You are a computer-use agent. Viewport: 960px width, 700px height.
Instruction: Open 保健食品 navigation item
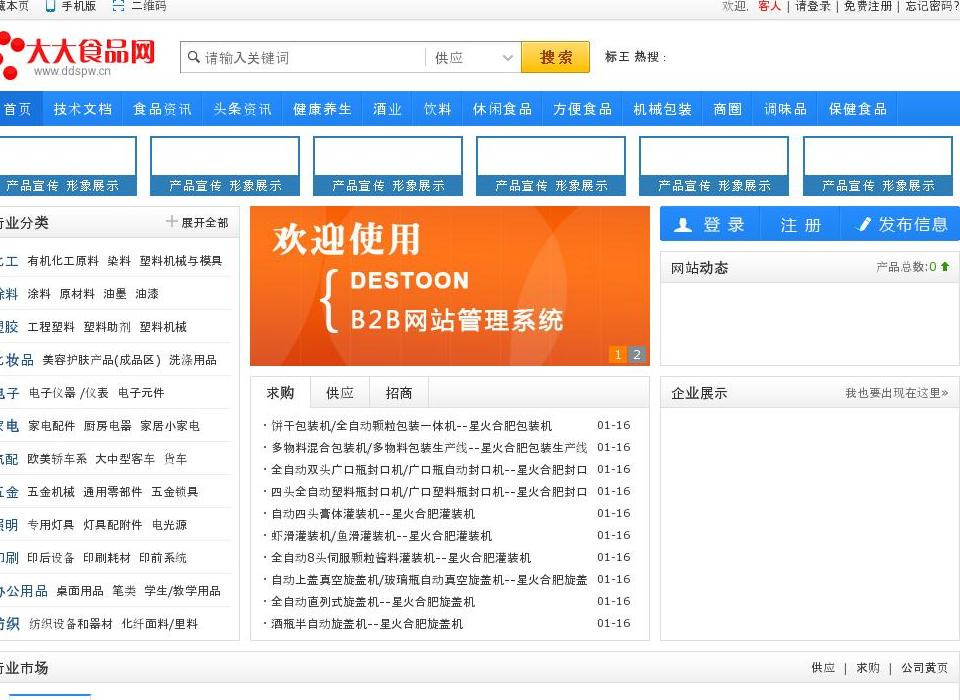pos(858,109)
